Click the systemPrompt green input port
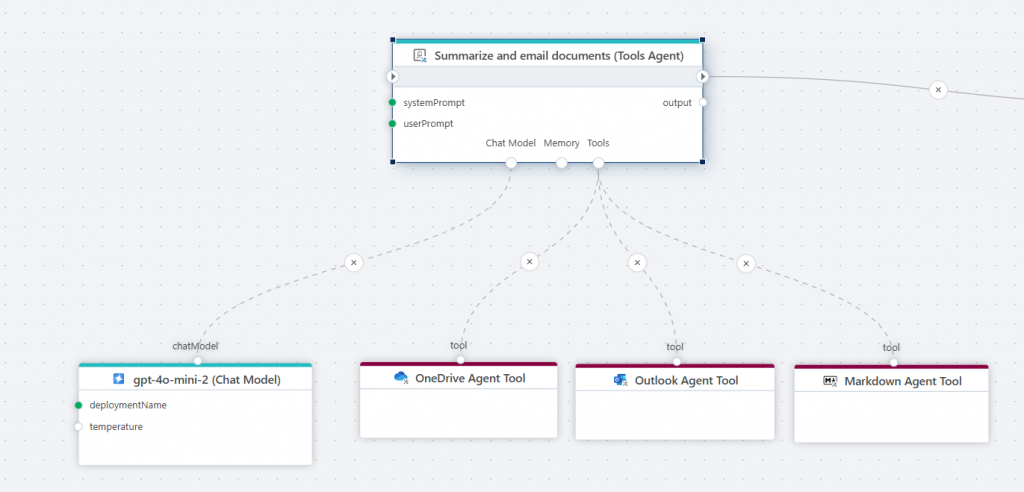 tap(393, 102)
